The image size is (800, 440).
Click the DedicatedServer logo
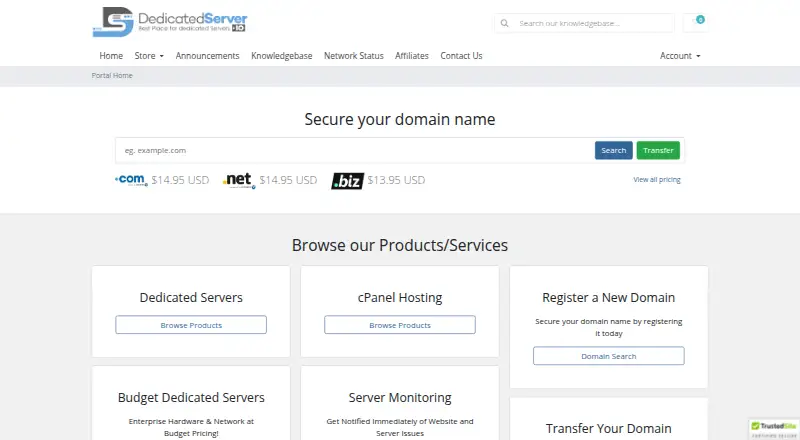pyautogui.click(x=170, y=22)
